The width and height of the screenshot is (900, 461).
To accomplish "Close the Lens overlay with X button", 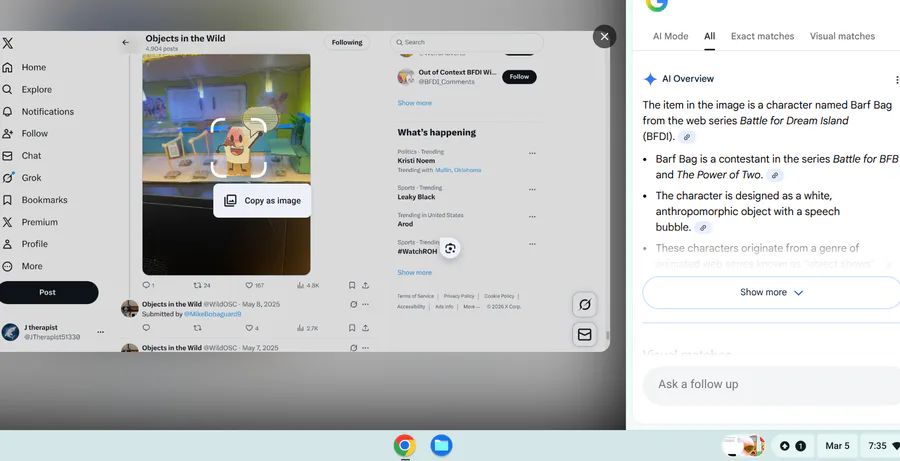I will coord(604,37).
